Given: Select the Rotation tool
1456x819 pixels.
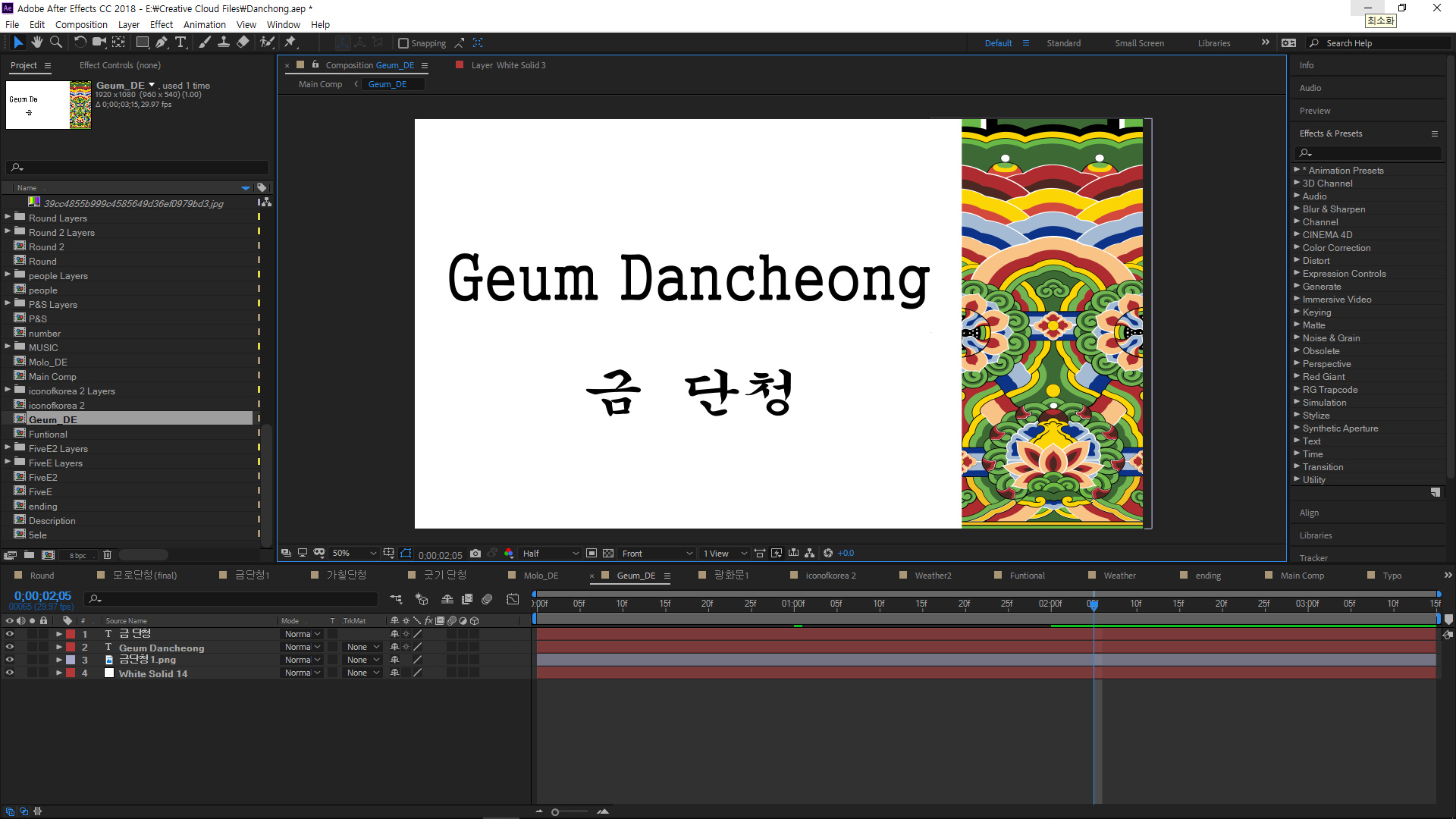Looking at the screenshot, I should point(80,42).
